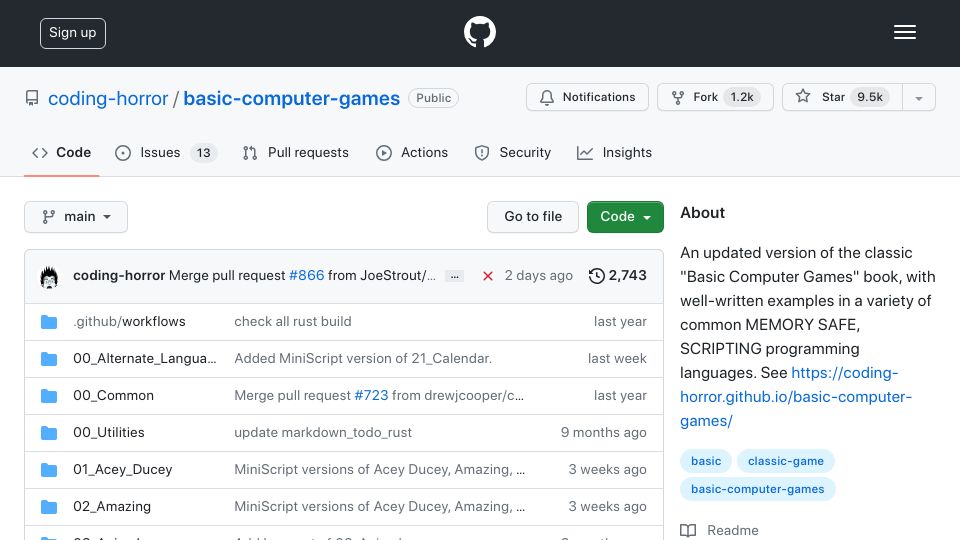Click the 'last week' timestamp
Screen dimensions: 960x540
[617, 358]
